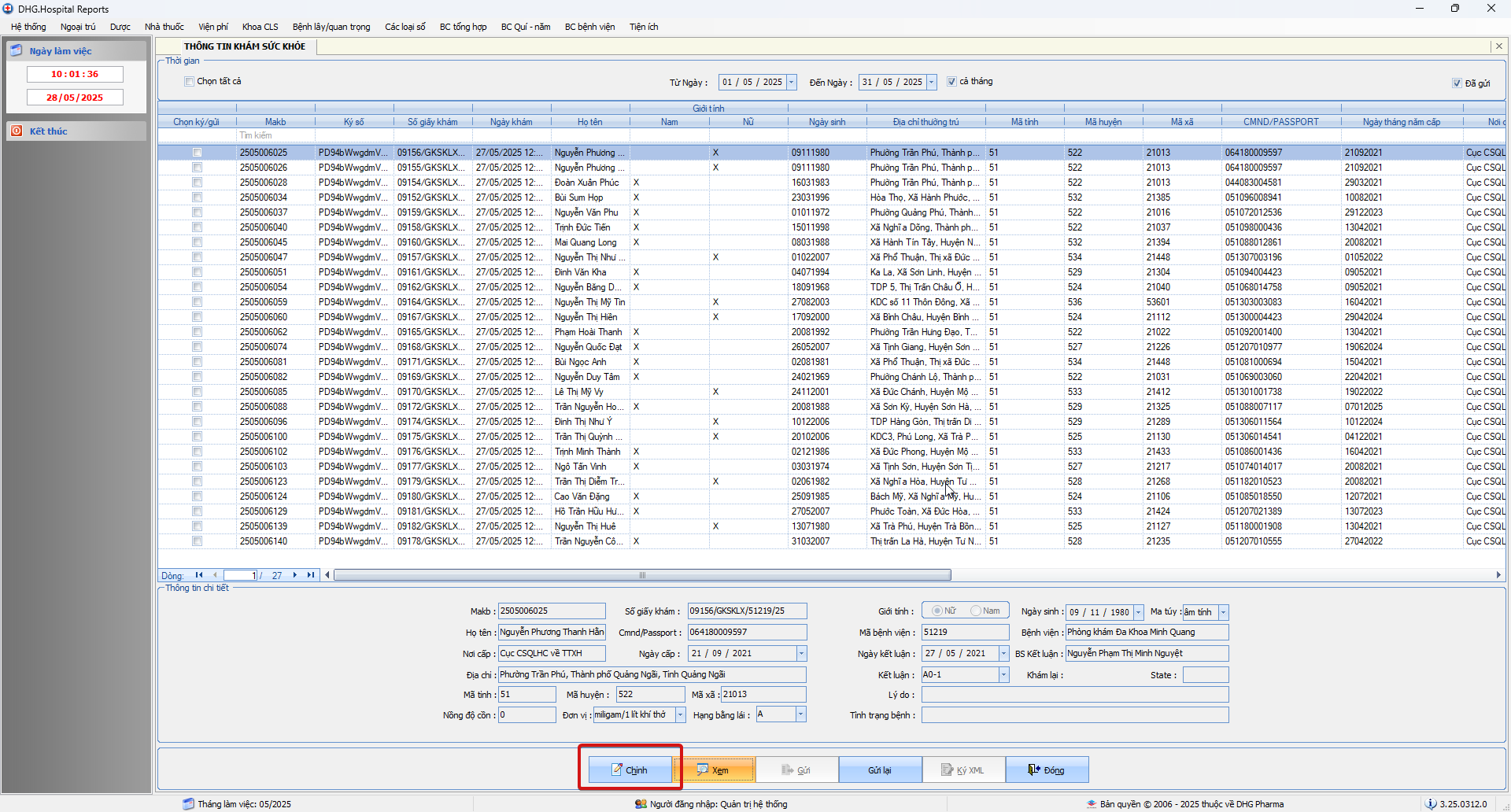Expand the Kết luận dropdown
Screen dimensions: 1511x812
(x=1003, y=675)
